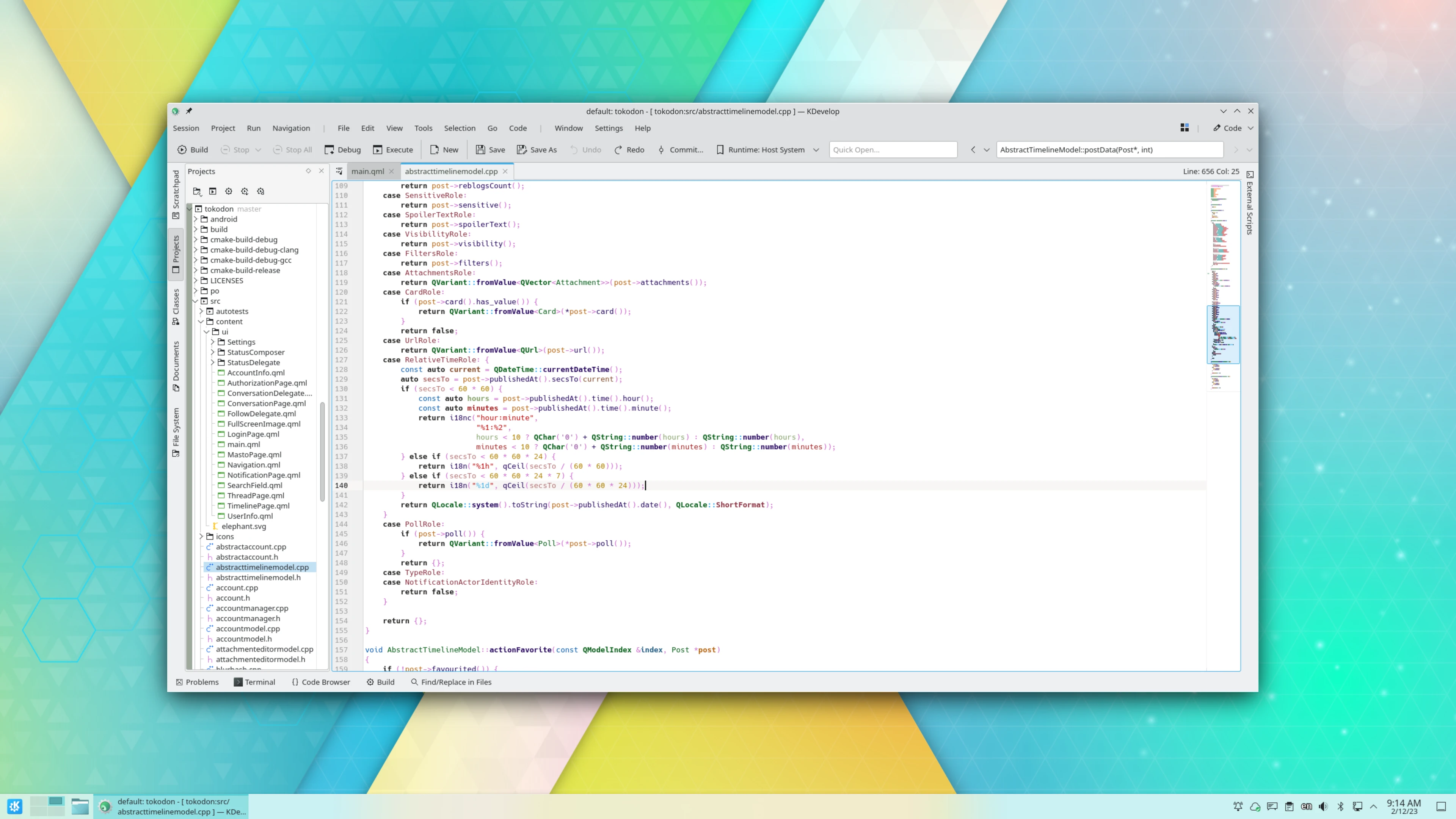Click the code minimap scrollbar
Image resolution: width=1456 pixels, height=819 pixels.
click(1222, 334)
